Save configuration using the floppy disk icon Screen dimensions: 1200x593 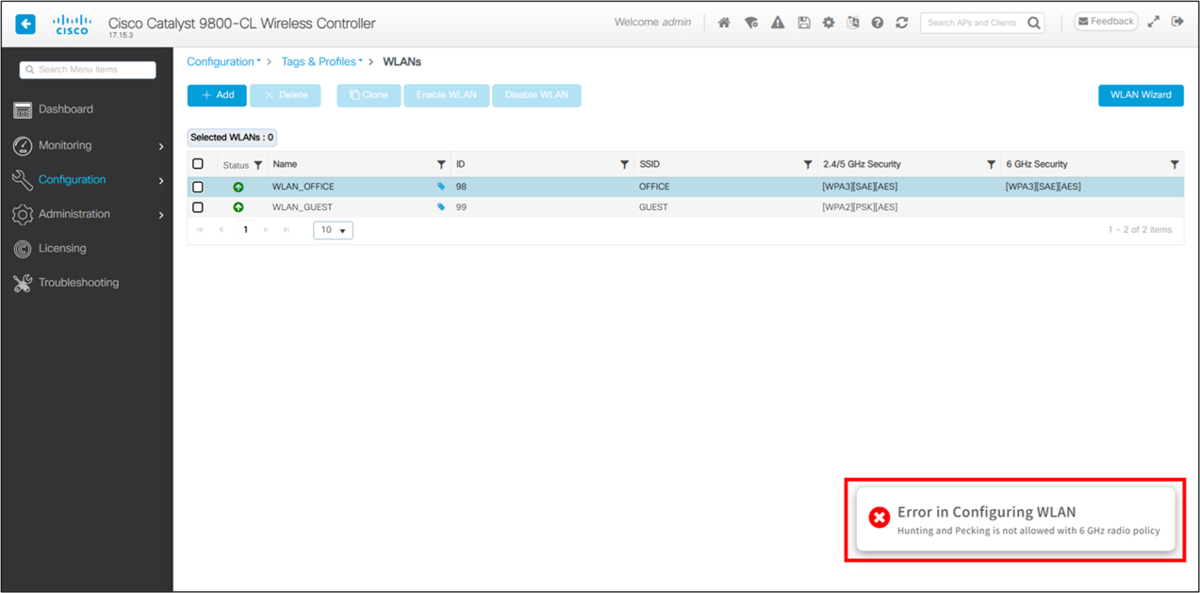pyautogui.click(x=803, y=23)
